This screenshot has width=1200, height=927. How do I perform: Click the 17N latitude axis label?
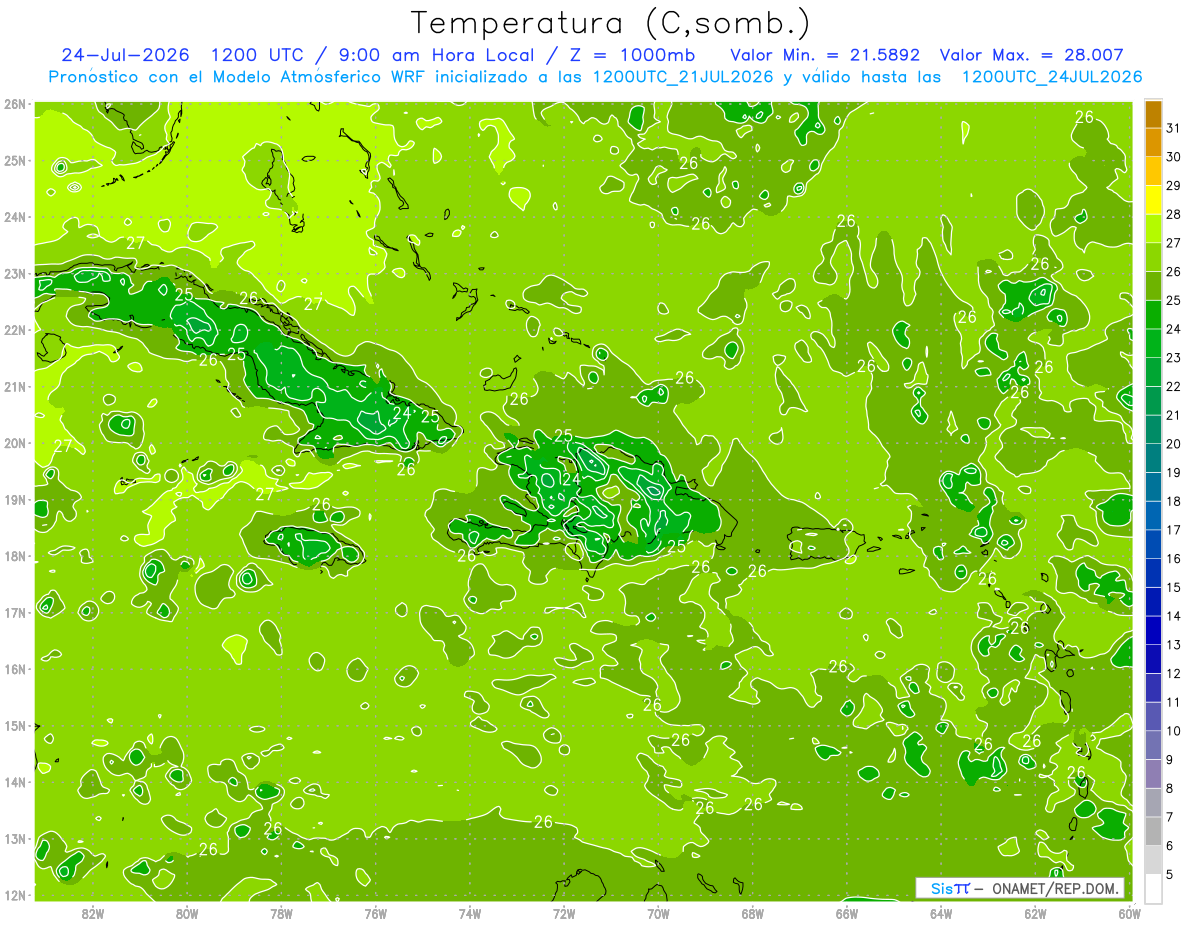point(15,613)
